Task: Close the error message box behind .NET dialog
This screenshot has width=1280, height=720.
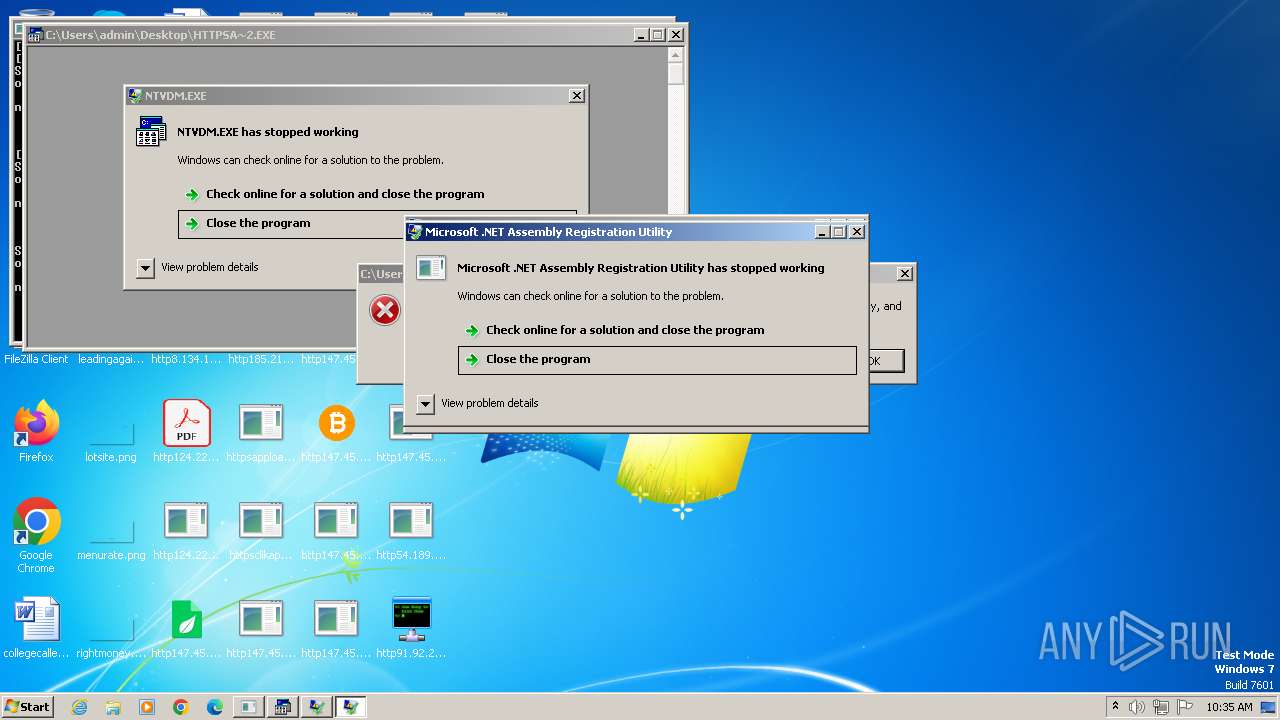Action: point(905,273)
